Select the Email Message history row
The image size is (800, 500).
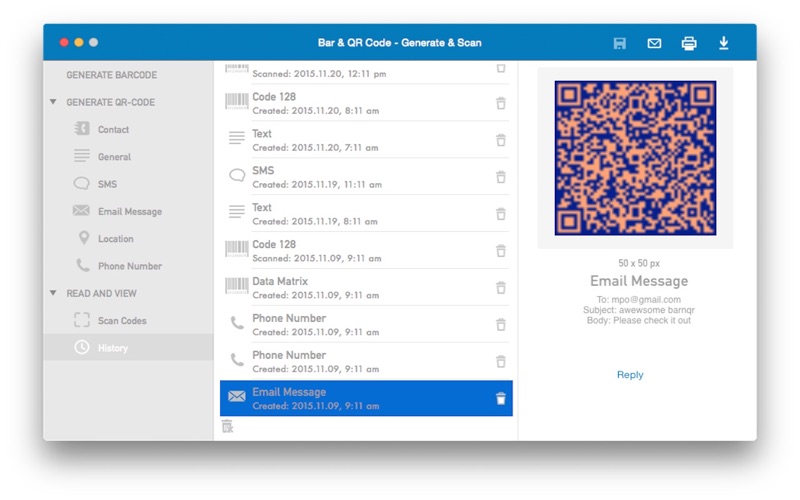(366, 398)
